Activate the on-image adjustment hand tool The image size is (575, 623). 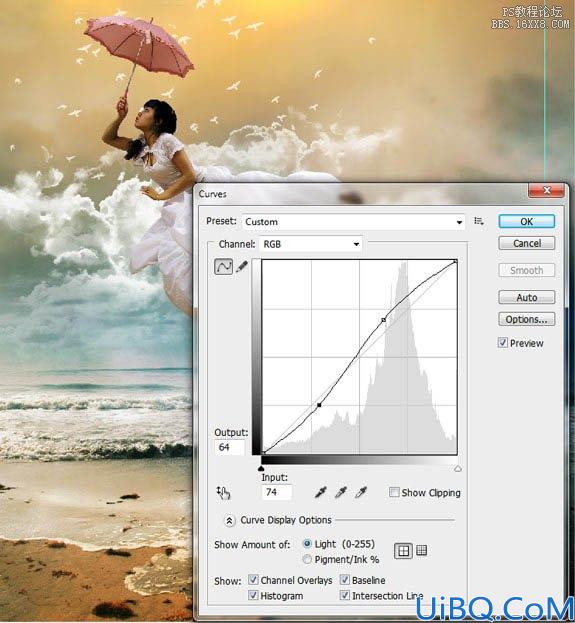coord(223,493)
